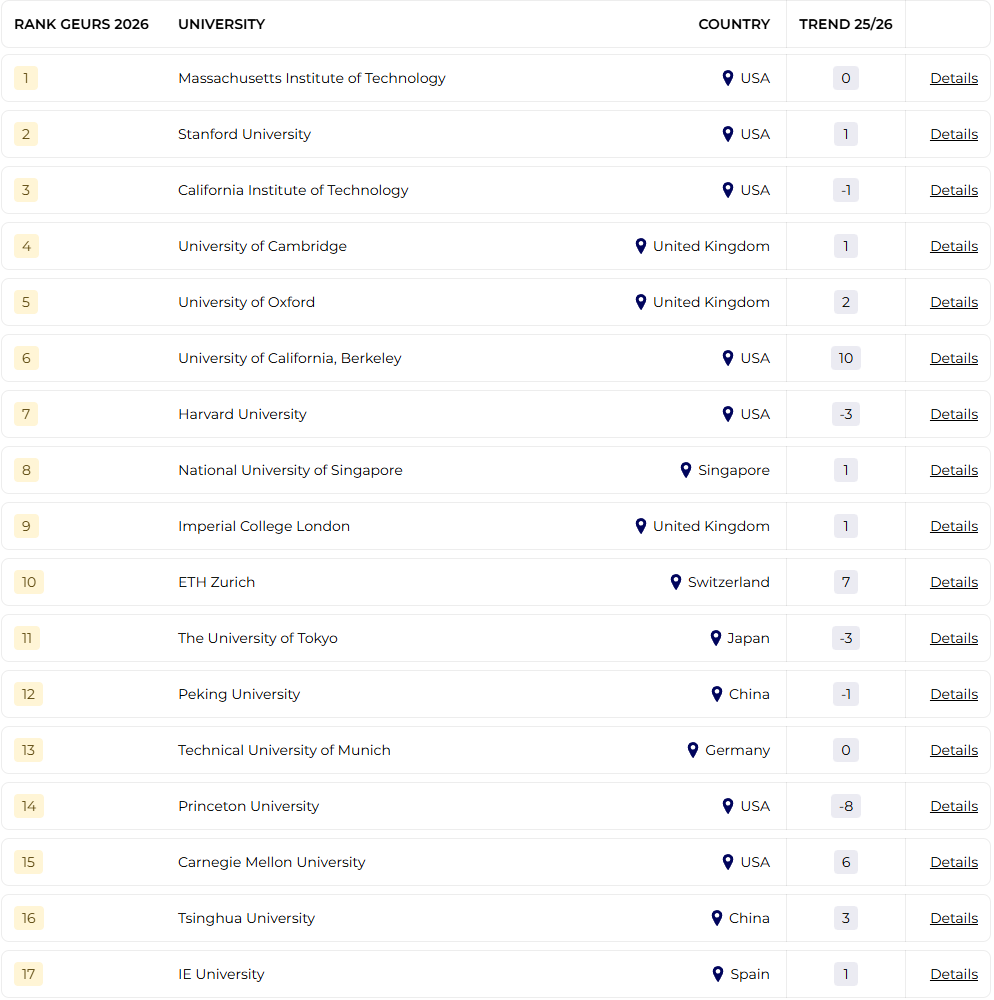
Task: Click the location pin beside Japan
Action: tap(716, 638)
